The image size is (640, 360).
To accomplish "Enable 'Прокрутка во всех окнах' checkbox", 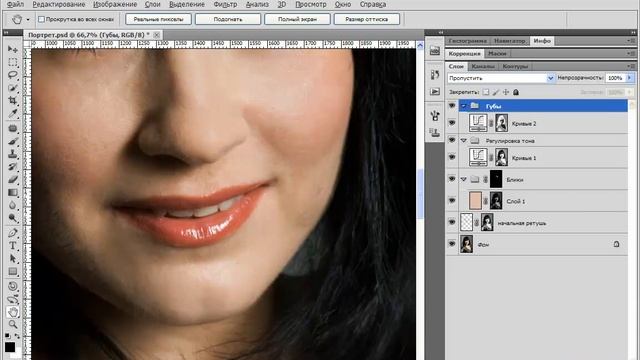I will 41,19.
